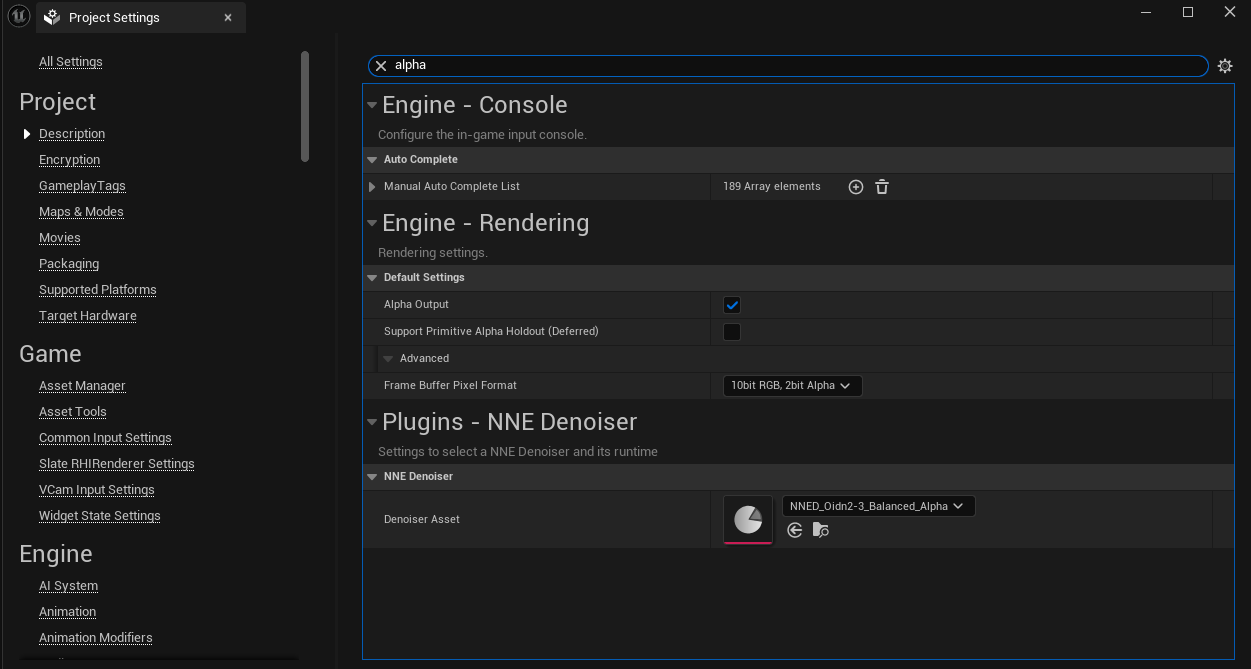1251x669 pixels.
Task: Open settings gear next to search bar
Action: coord(1225,66)
